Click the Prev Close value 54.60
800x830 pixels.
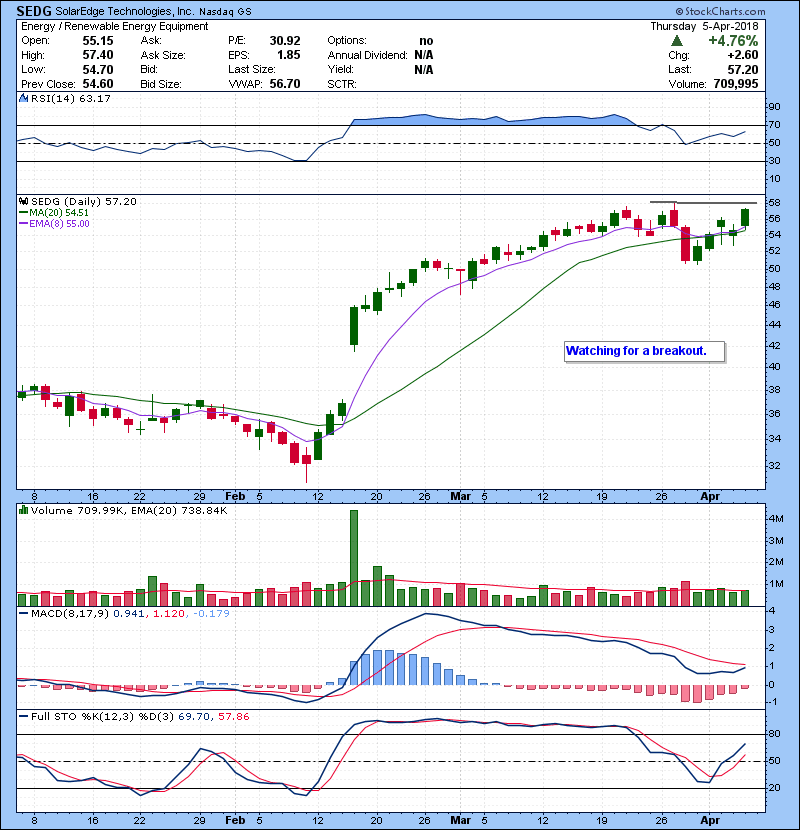(97, 84)
